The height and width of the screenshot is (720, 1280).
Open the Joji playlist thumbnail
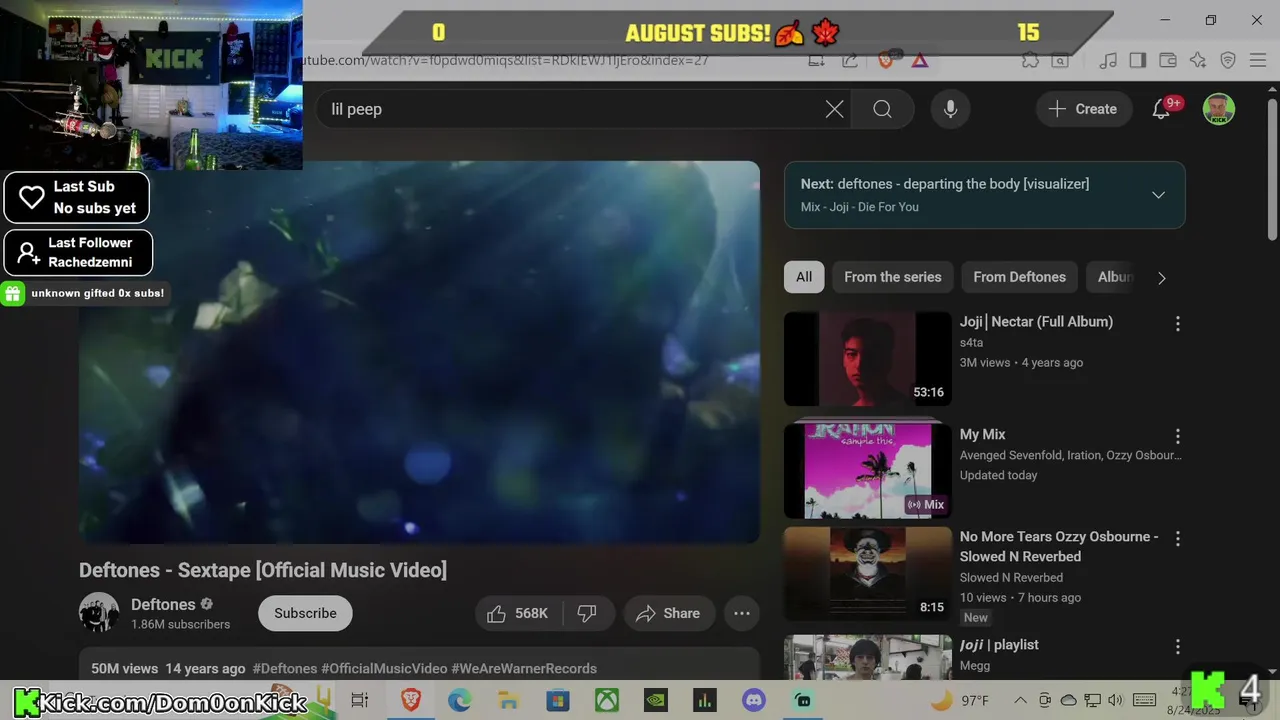tap(868, 658)
